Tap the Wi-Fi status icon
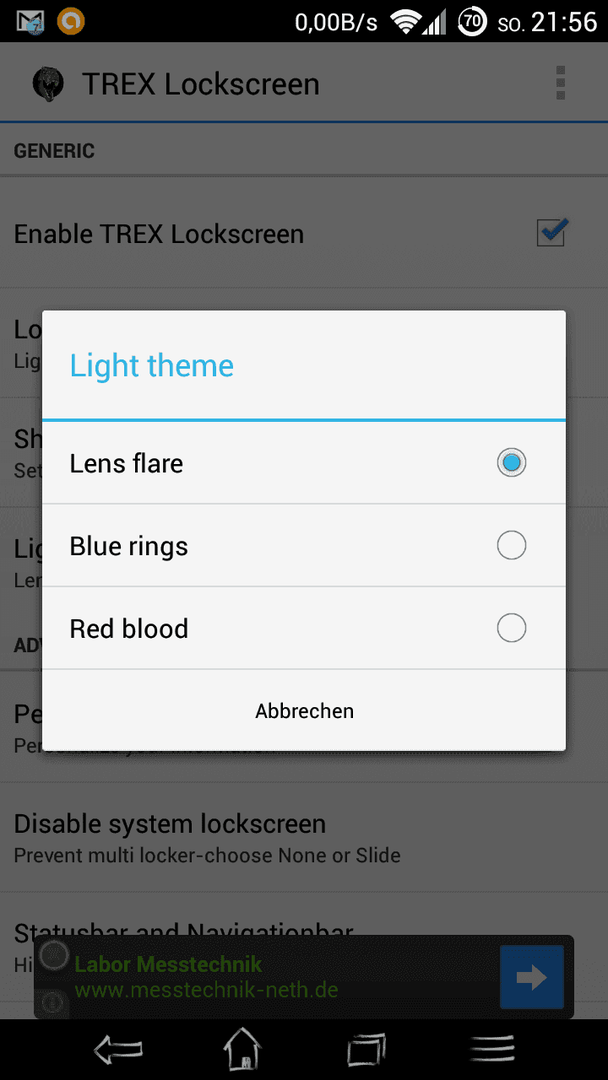The height and width of the screenshot is (1080, 608). tap(406, 23)
